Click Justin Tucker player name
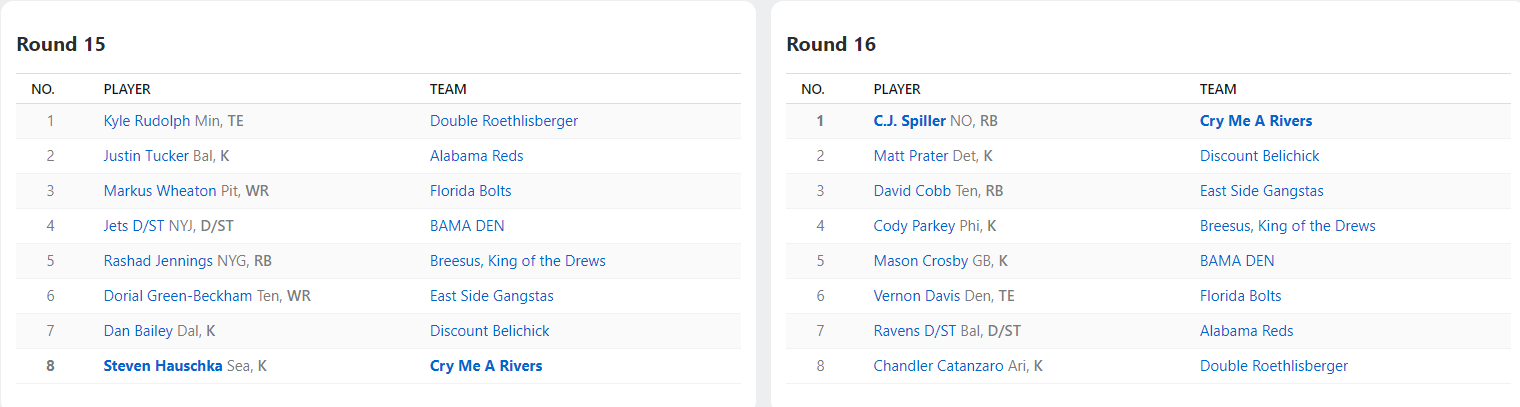1520x407 pixels. click(x=145, y=156)
